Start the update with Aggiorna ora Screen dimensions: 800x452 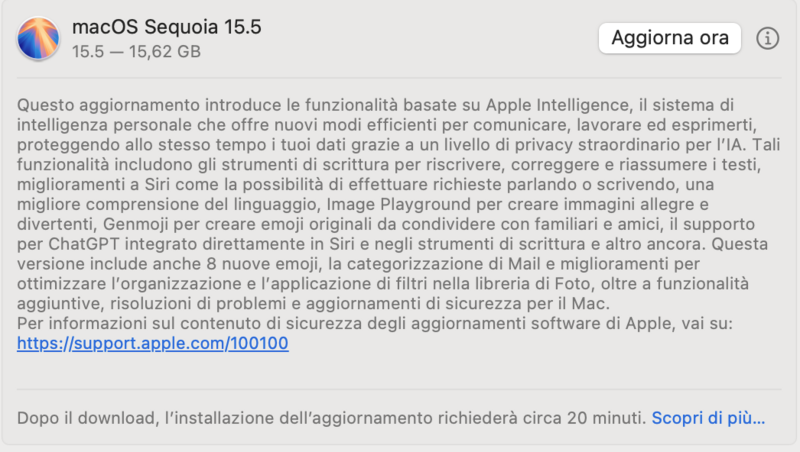(669, 38)
